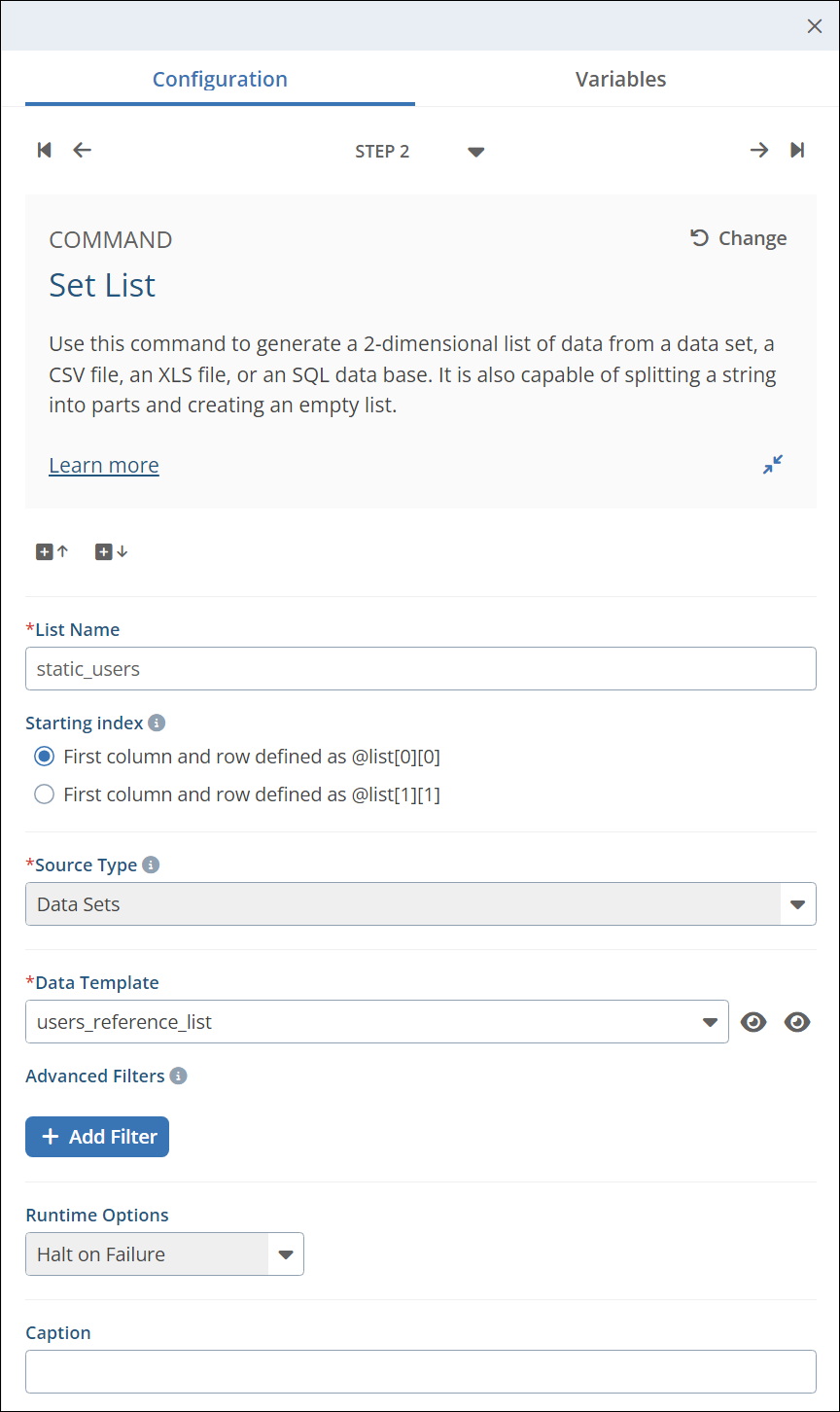Open the Runtime Options dropdown
Screen dimensions: 840x1412
tap(285, 1254)
